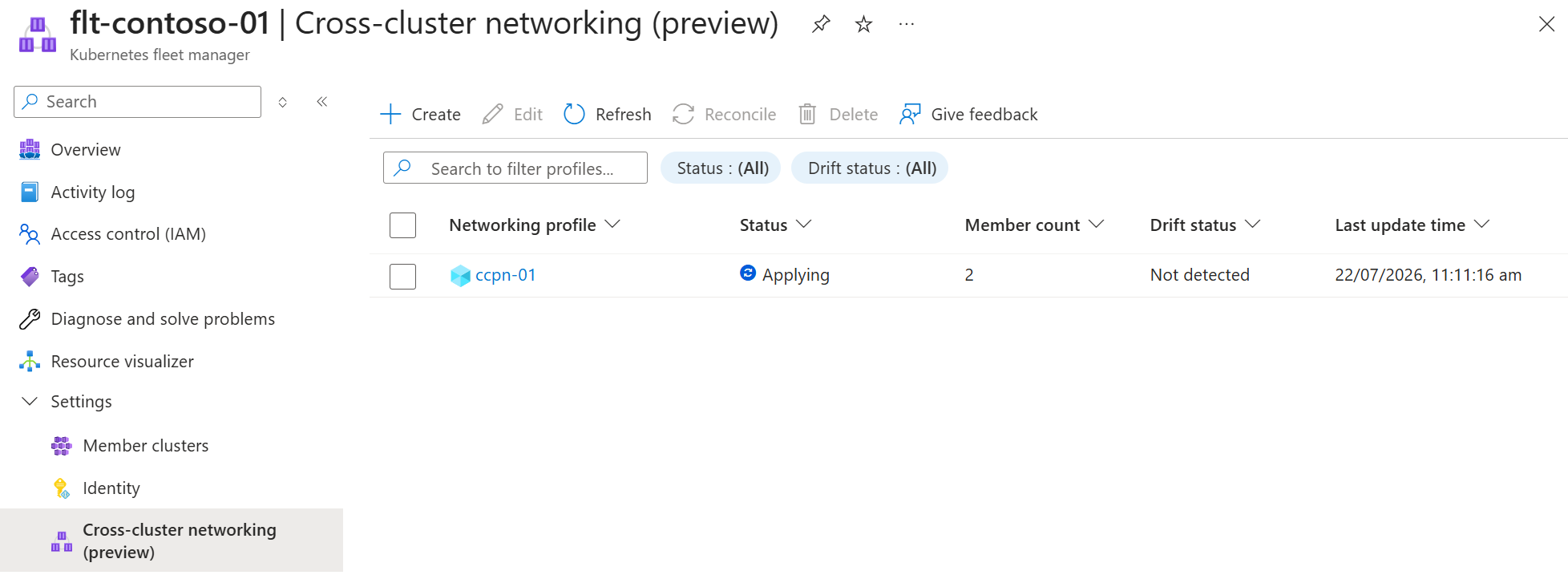Click the Applying status sync icon
The image size is (1568, 575).
748,273
